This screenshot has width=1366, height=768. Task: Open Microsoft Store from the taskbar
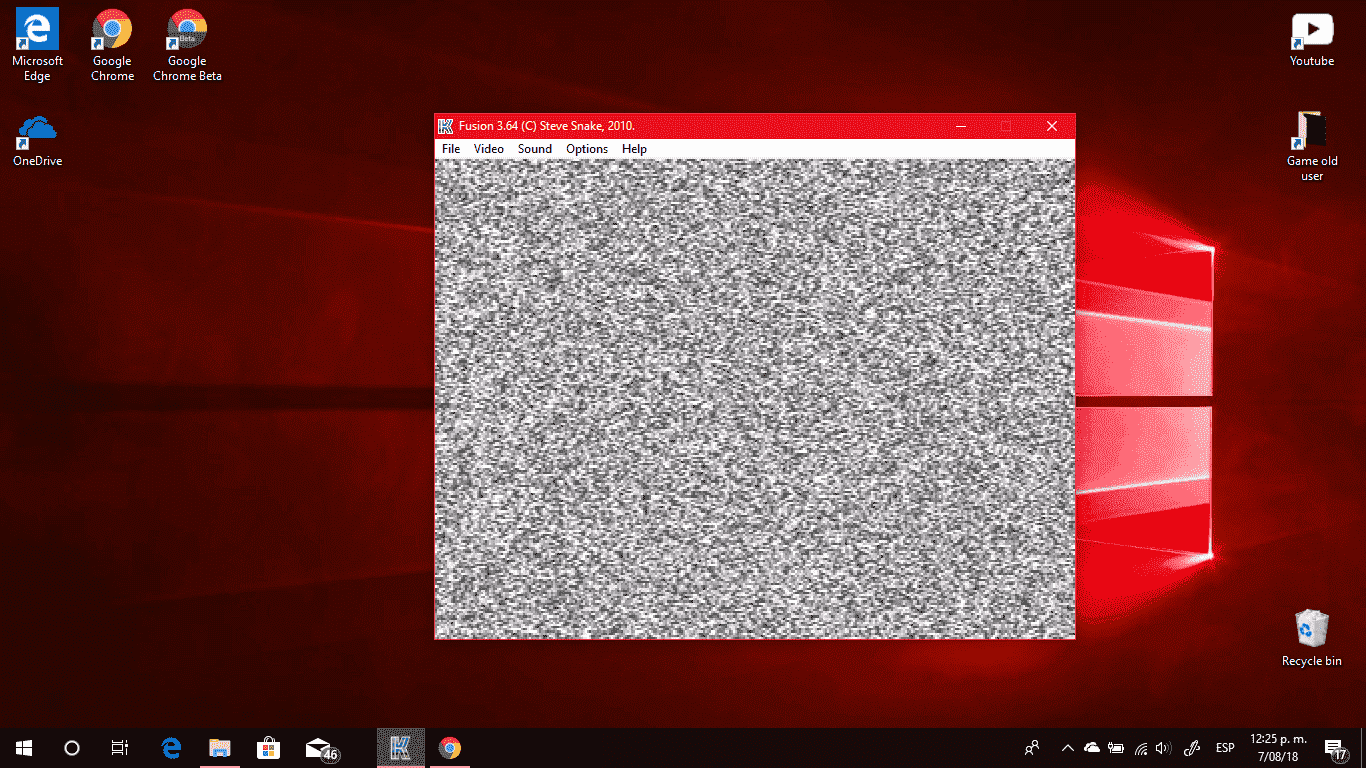click(x=268, y=748)
